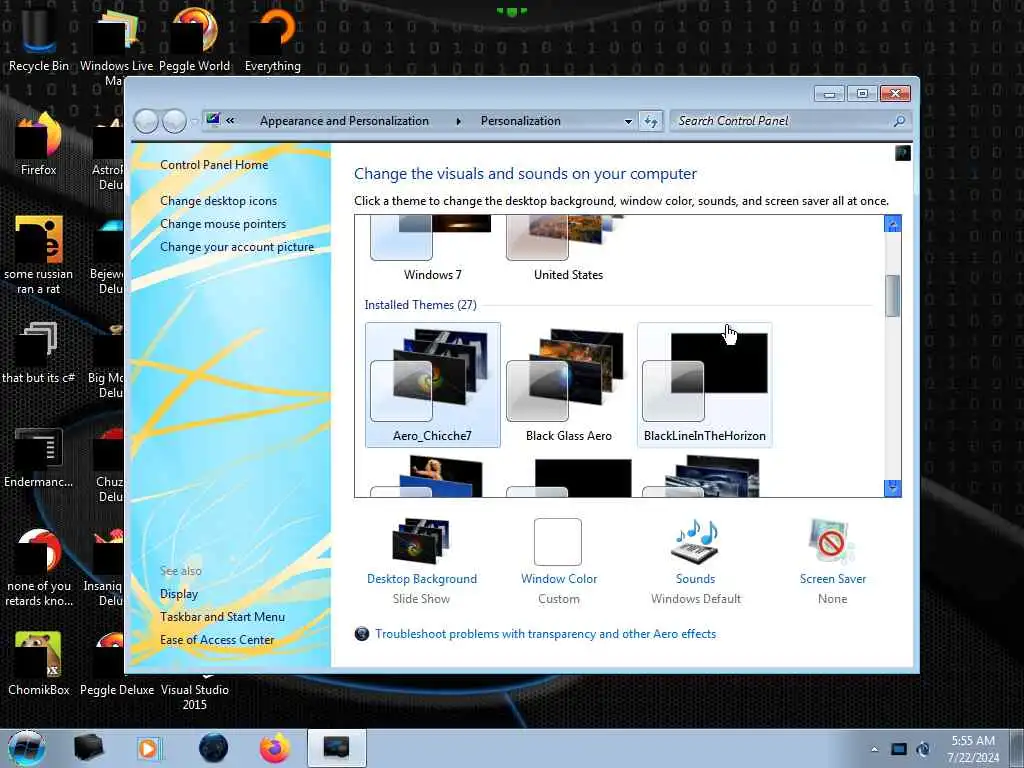Viewport: 1024px width, 768px height.
Task: Click the double chevron in address bar
Action: pos(231,120)
